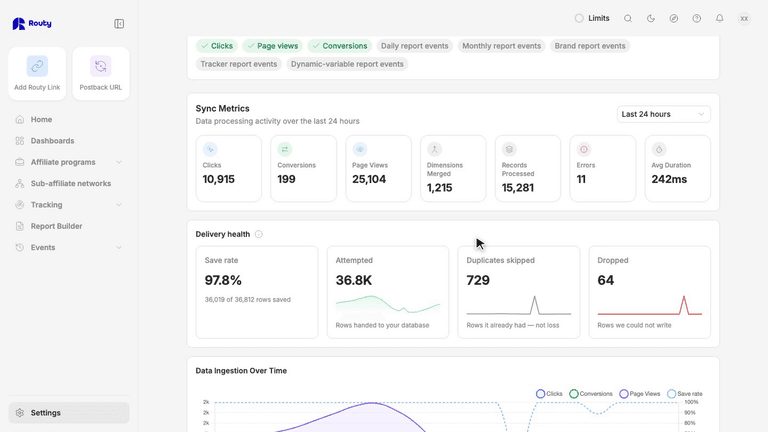Screen dimensions: 768x432
Task: Click the Attempted sparkline chart
Action: tap(388, 305)
